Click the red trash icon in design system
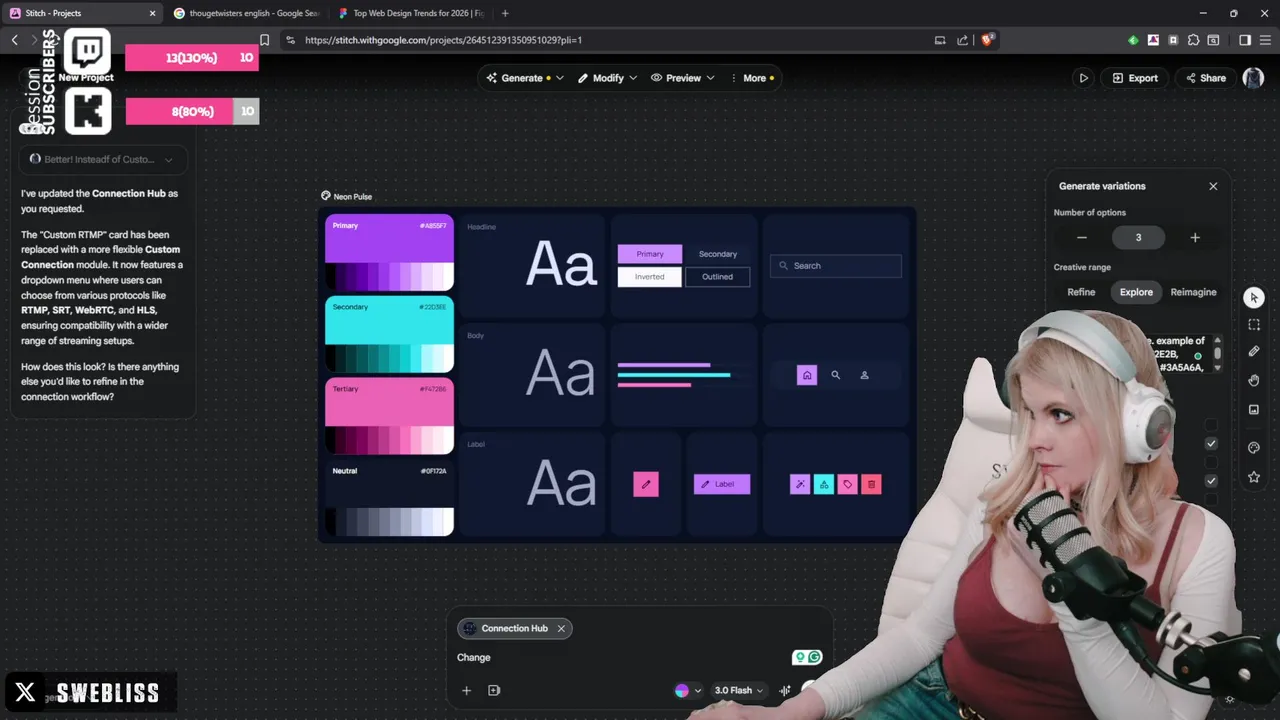1280x720 pixels. click(x=871, y=484)
